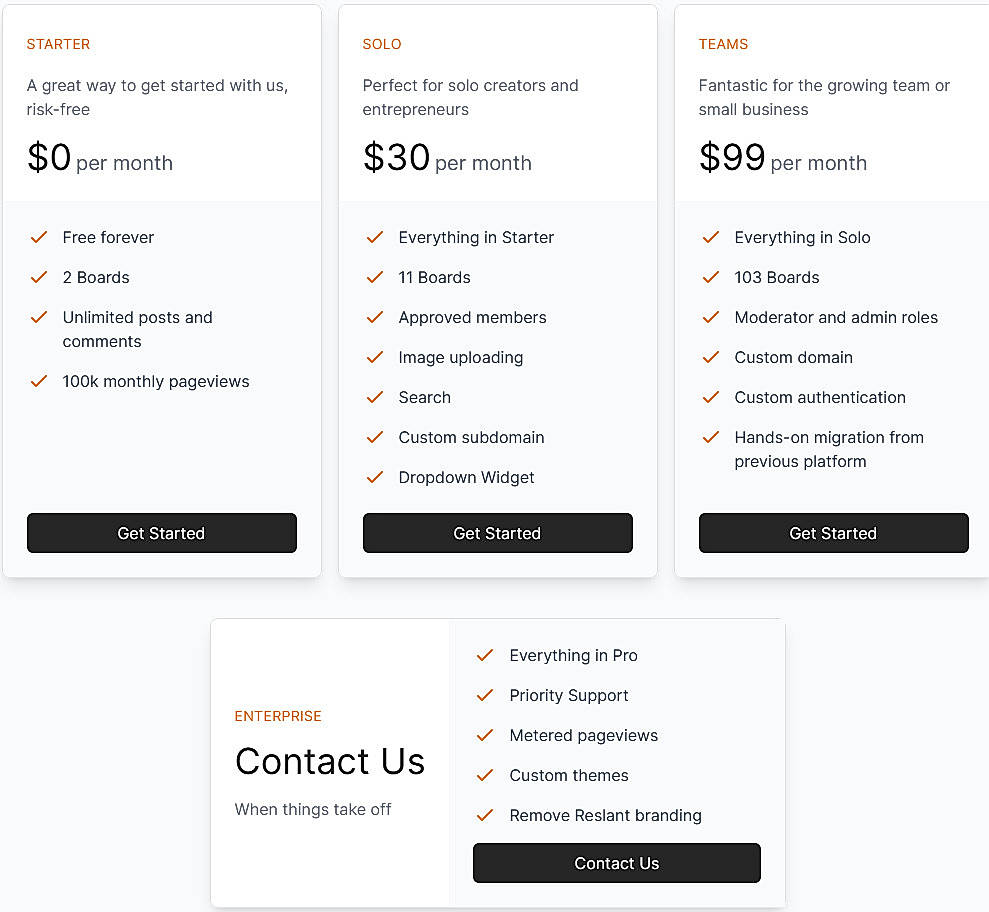
Task: Click the checkmark beside Custom subdomain
Action: (x=375, y=437)
